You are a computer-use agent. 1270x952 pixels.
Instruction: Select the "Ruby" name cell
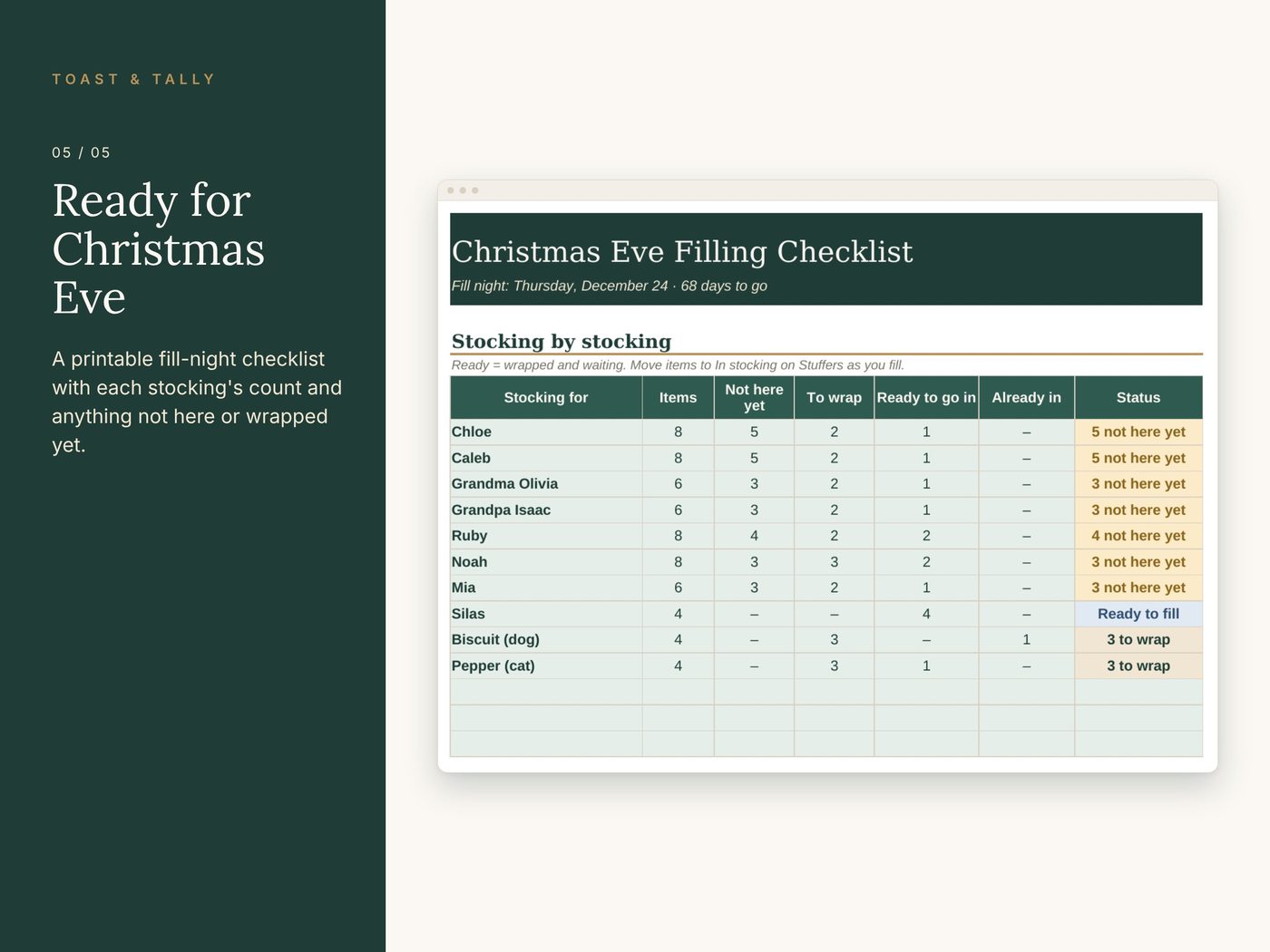pyautogui.click(x=546, y=536)
